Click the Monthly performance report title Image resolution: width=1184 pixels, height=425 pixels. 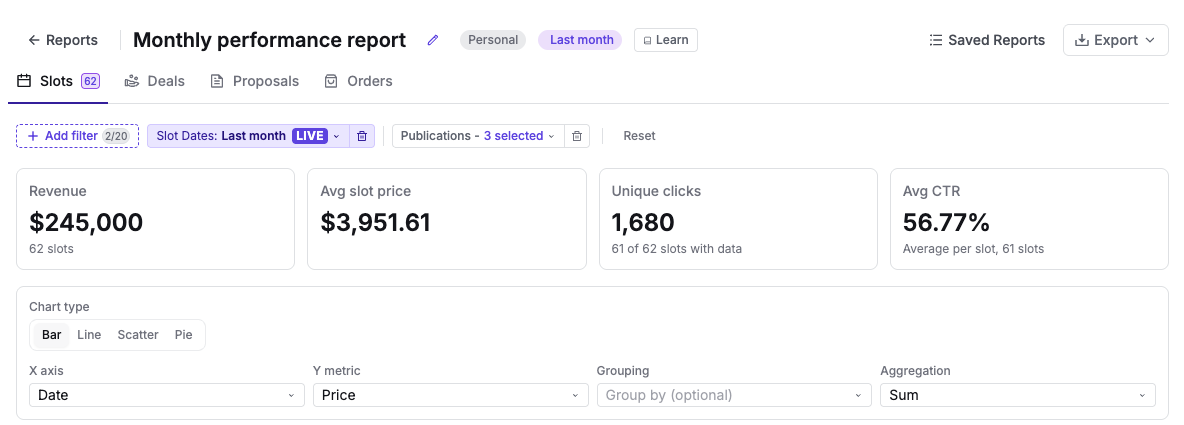(270, 40)
